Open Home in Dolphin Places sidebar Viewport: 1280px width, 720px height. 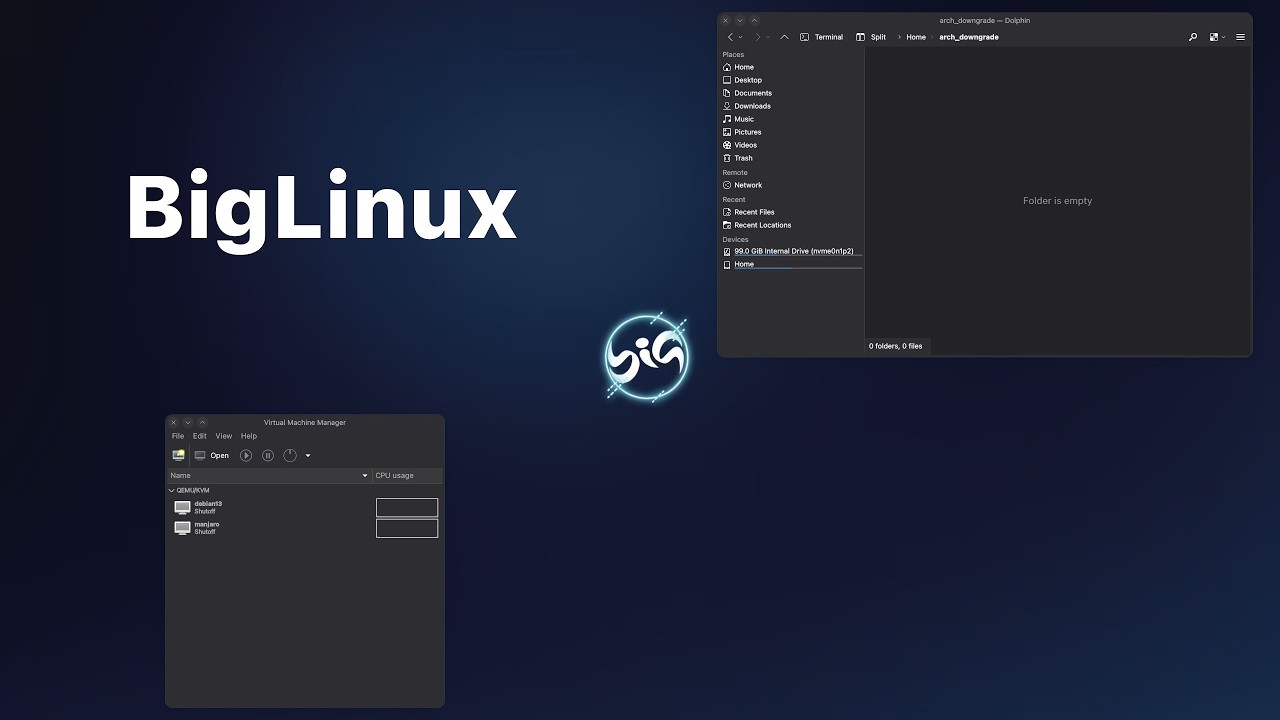pos(791,67)
